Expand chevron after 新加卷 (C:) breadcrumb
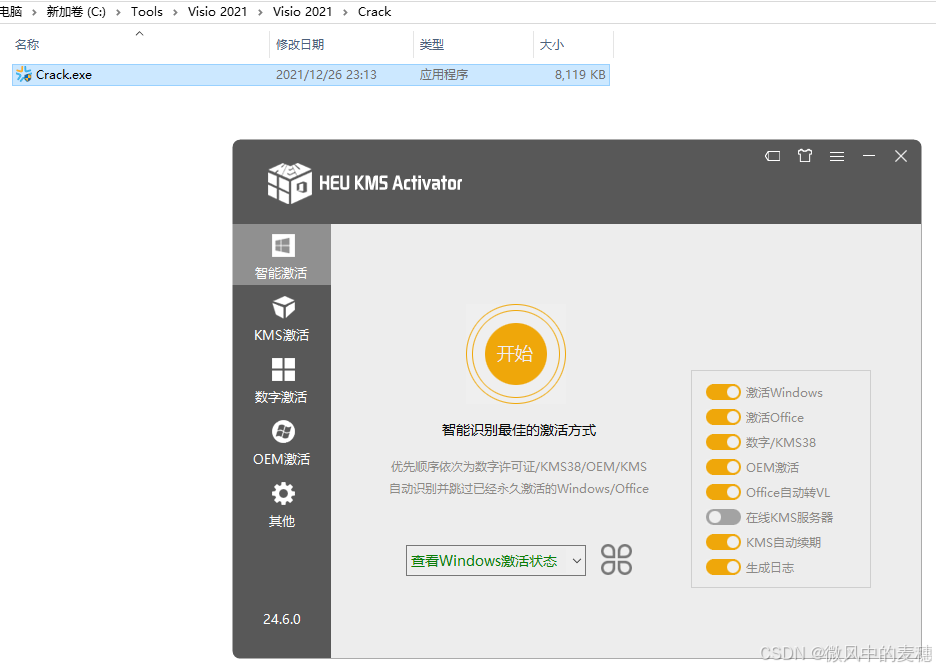This screenshot has height=669, width=936. pyautogui.click(x=118, y=12)
